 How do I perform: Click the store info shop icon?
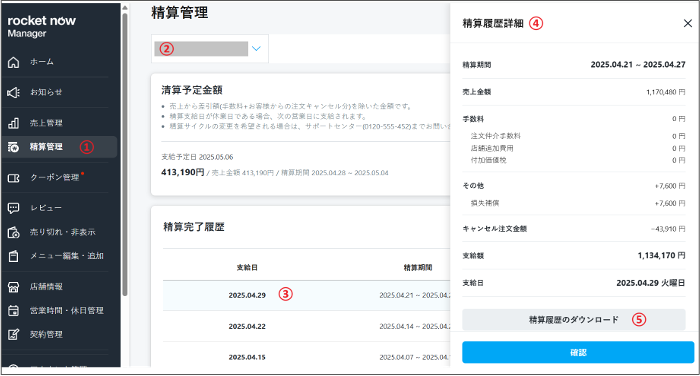[13, 287]
